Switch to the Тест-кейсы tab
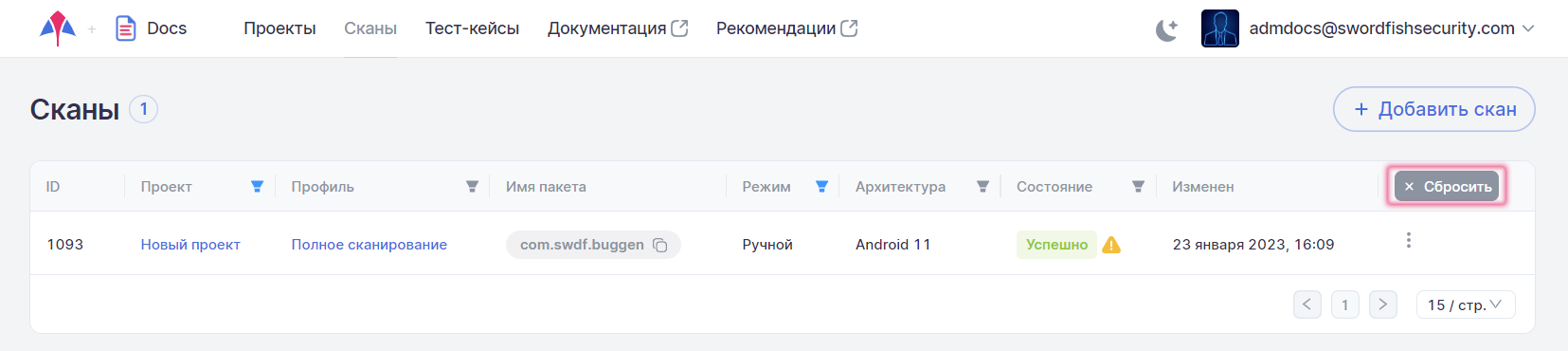The height and width of the screenshot is (351, 1568). pyautogui.click(x=472, y=28)
